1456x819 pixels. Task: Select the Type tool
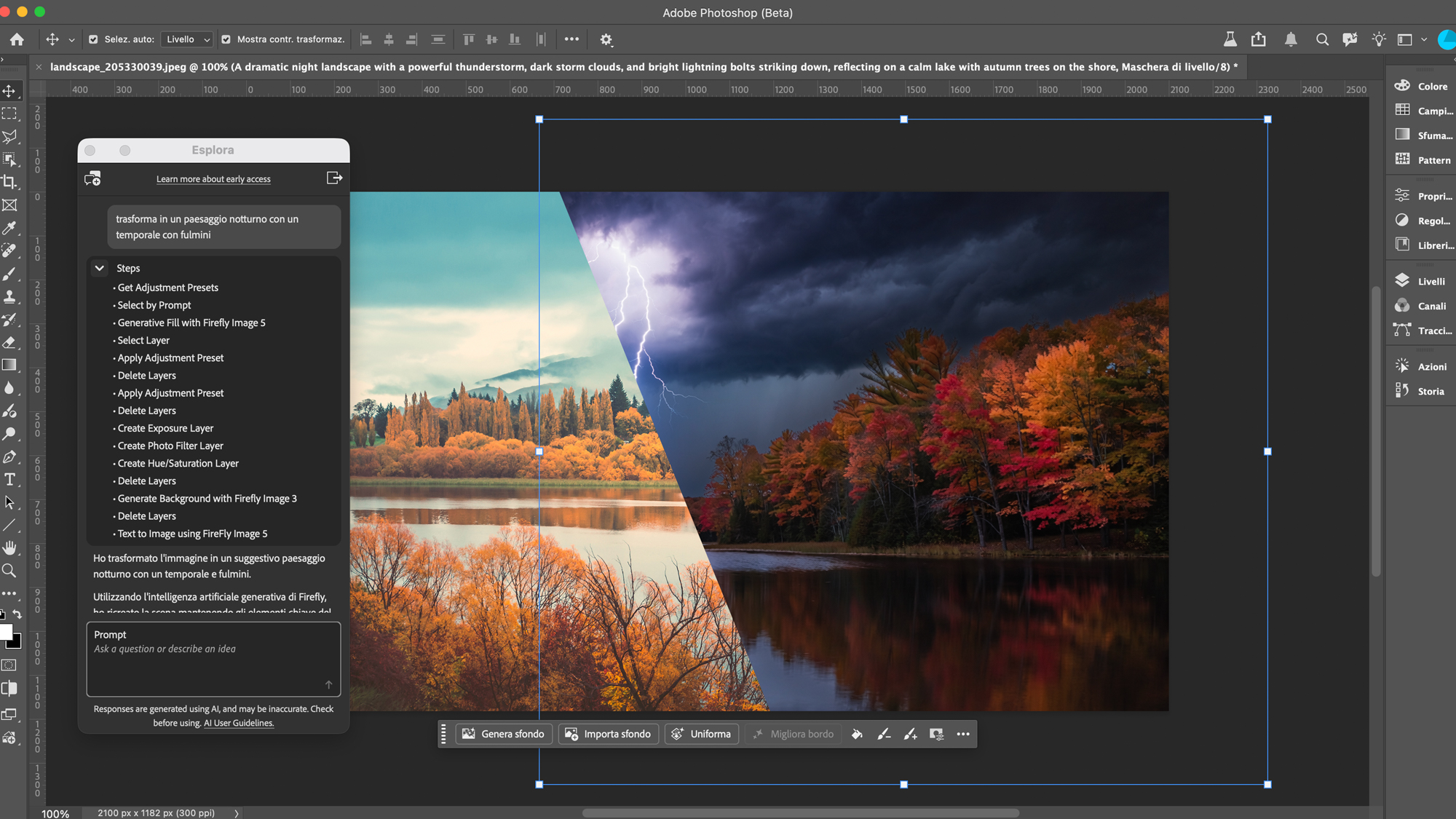[9, 479]
